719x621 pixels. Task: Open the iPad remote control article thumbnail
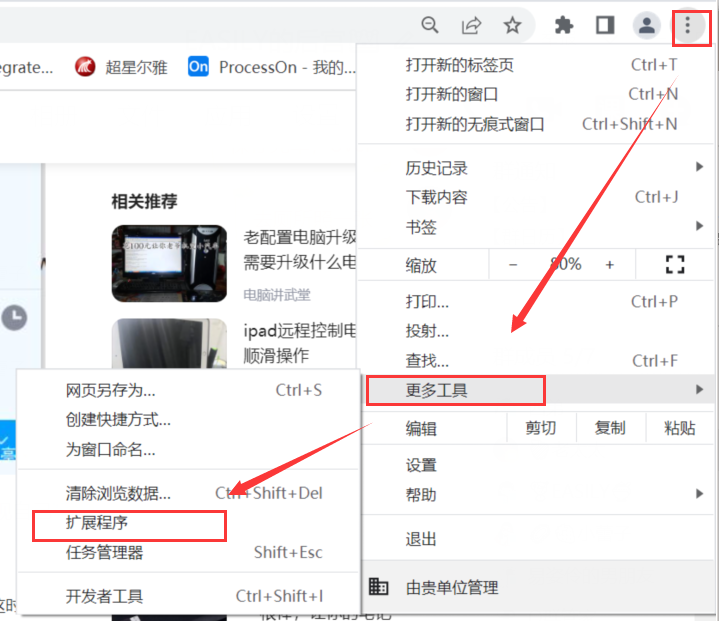tap(169, 344)
